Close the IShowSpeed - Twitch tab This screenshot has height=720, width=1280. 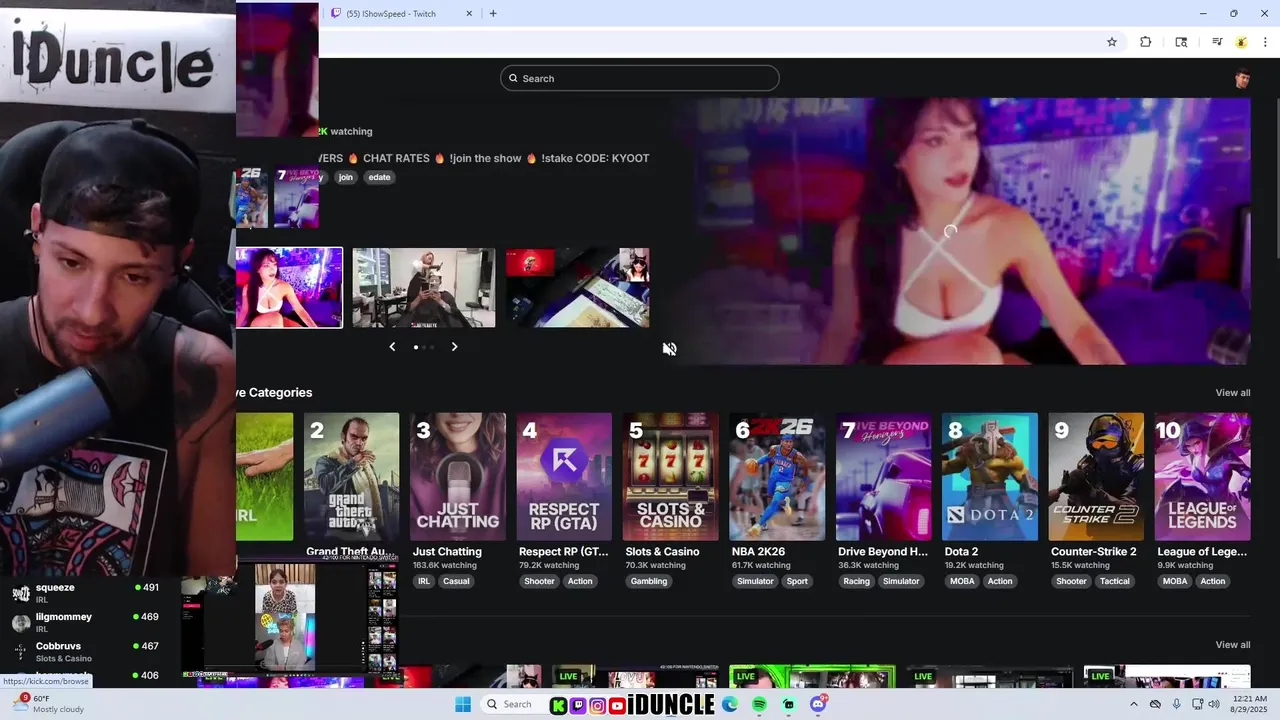pyautogui.click(x=470, y=14)
